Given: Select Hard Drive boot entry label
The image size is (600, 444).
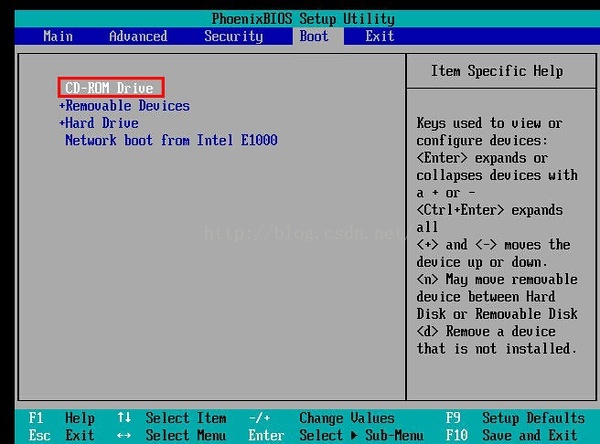Looking at the screenshot, I should pos(102,123).
